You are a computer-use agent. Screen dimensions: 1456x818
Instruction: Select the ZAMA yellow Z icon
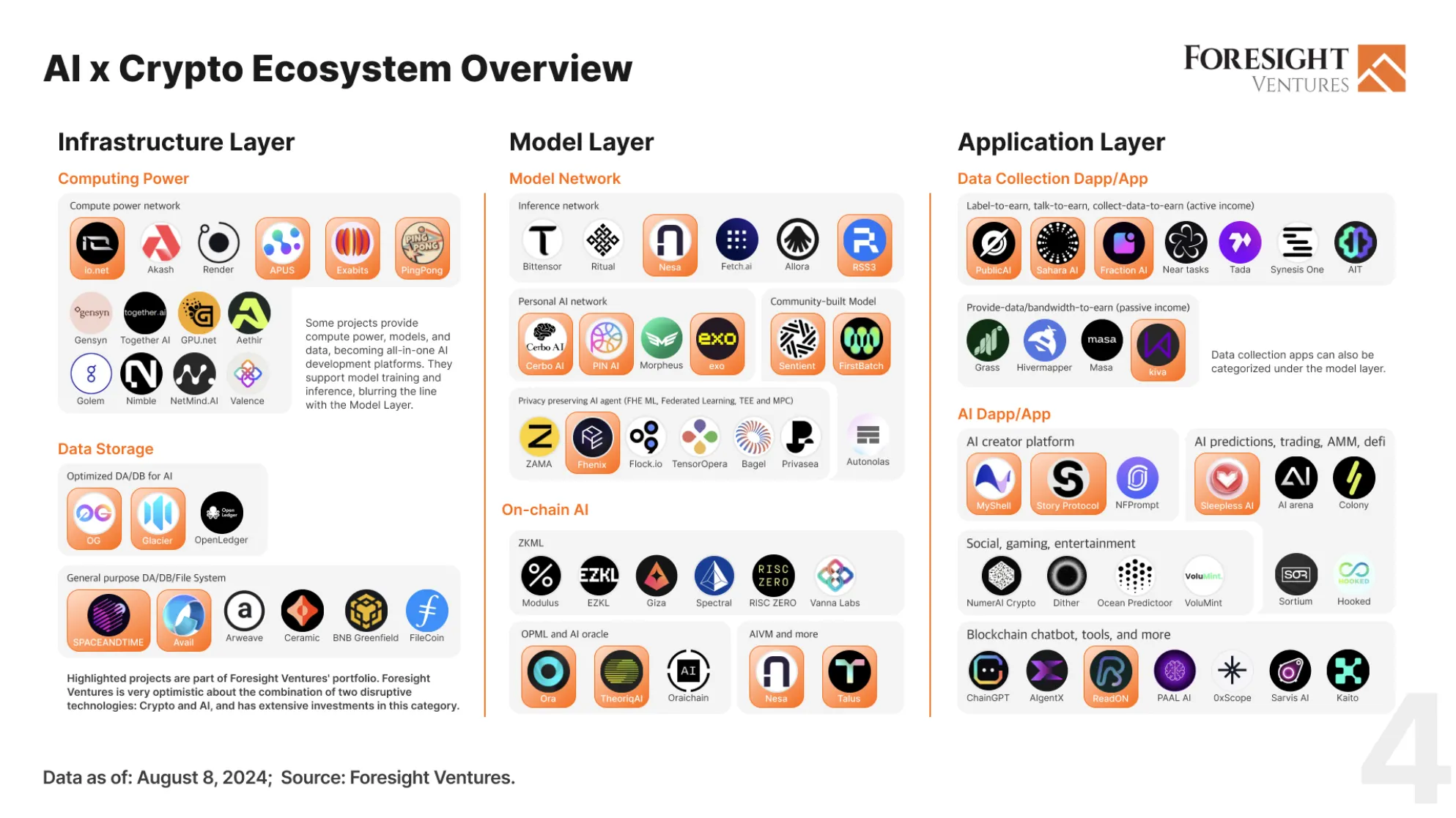(539, 437)
